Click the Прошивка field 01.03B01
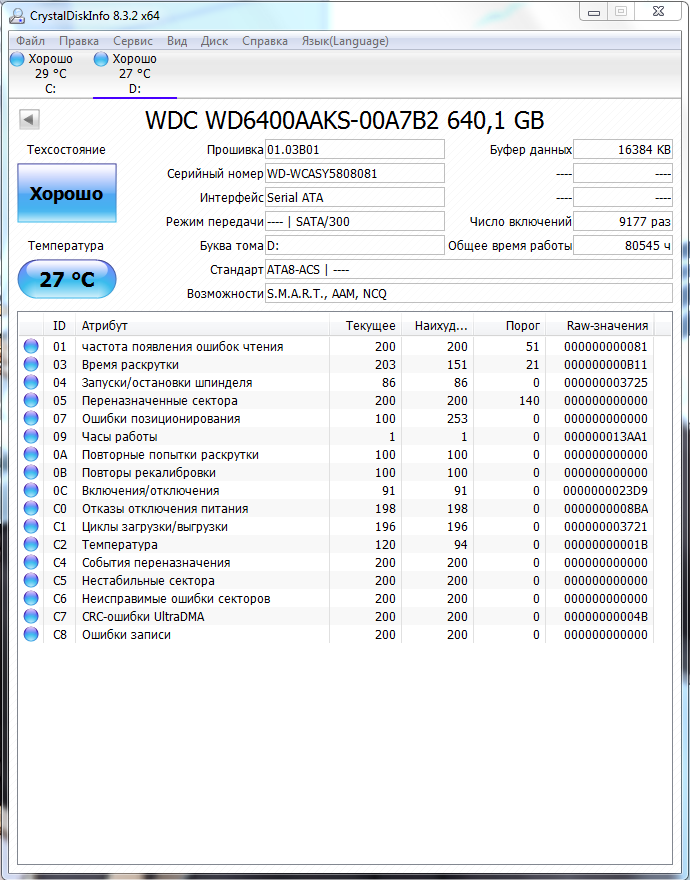Screen dimensions: 690x880 coord(354,150)
